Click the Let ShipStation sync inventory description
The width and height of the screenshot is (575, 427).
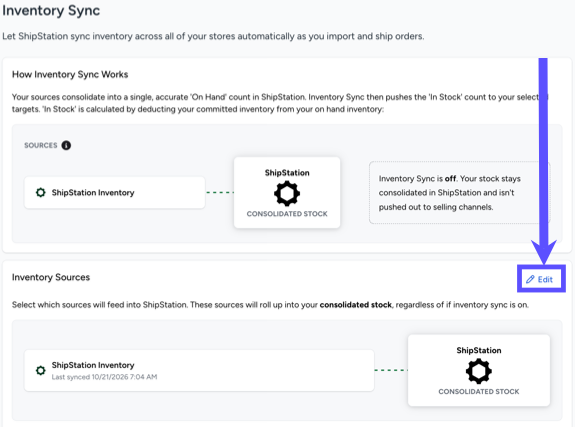[x=213, y=36]
